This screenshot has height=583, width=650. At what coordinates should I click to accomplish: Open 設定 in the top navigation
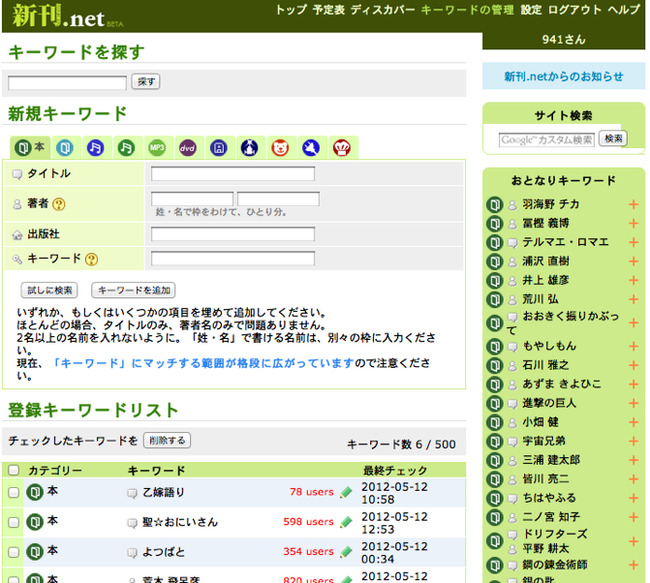pyautogui.click(x=531, y=10)
